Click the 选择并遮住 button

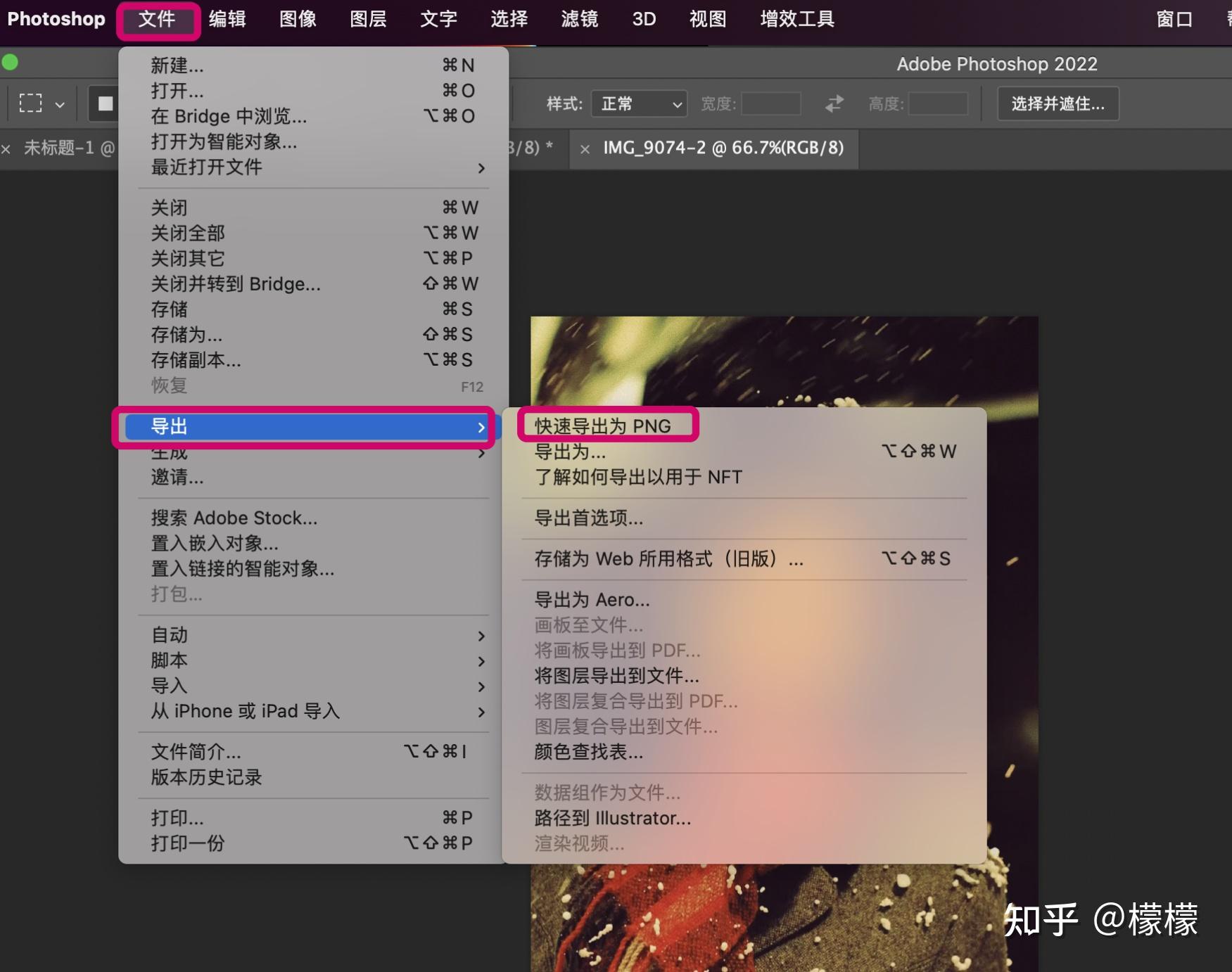coord(1058,103)
